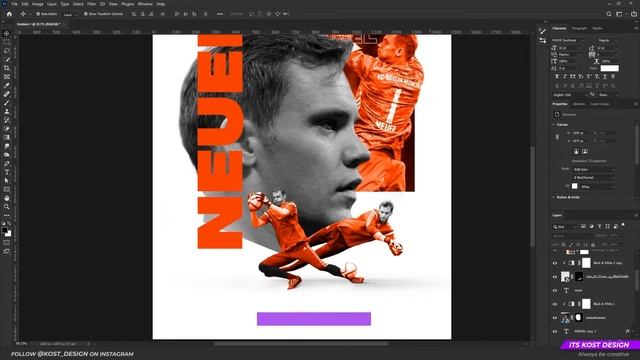
Task: Select the Eraser tool
Action: click(x=7, y=129)
